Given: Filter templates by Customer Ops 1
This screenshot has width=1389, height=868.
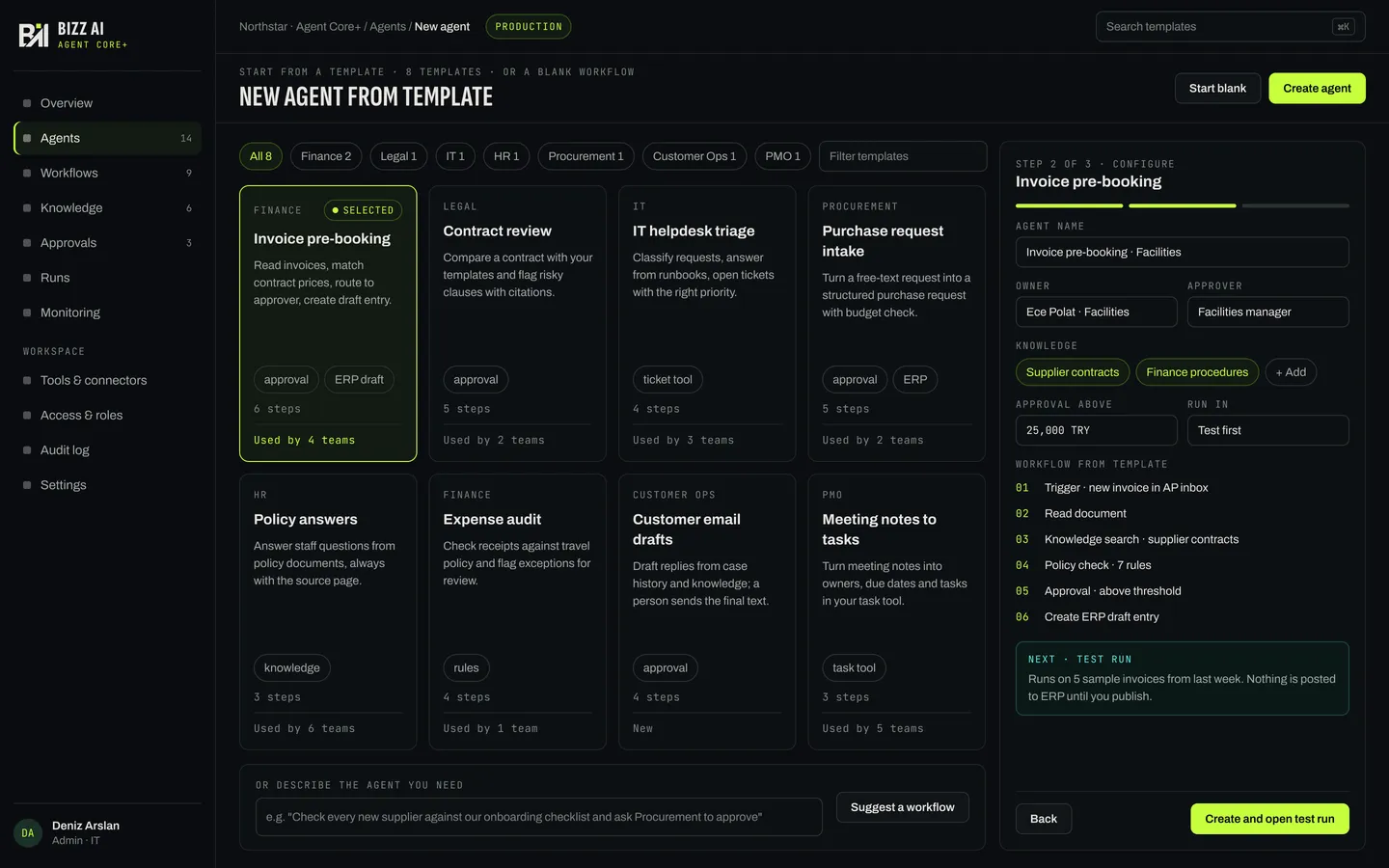Looking at the screenshot, I should coord(694,156).
